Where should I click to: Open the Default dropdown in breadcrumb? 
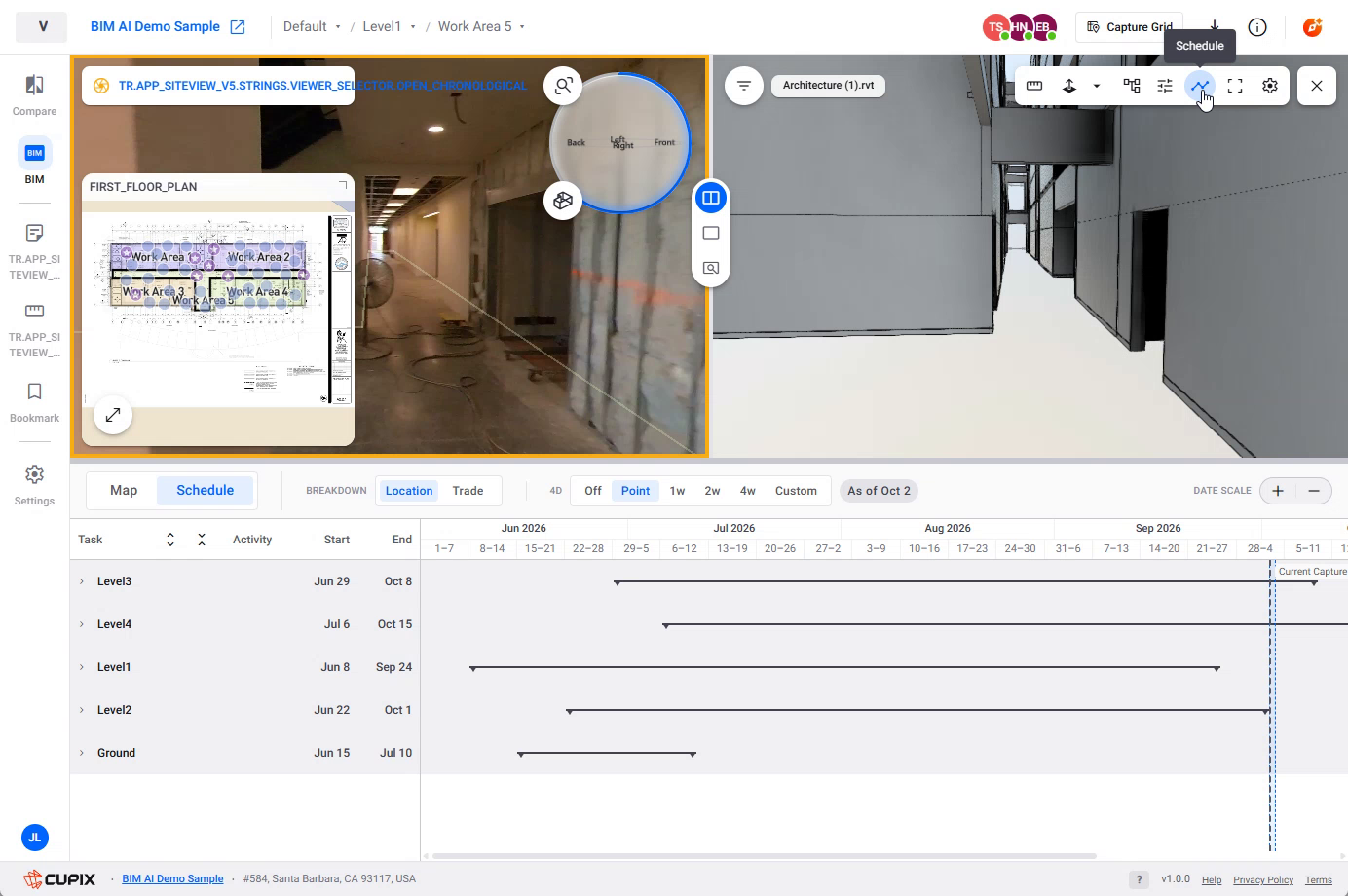[x=312, y=26]
